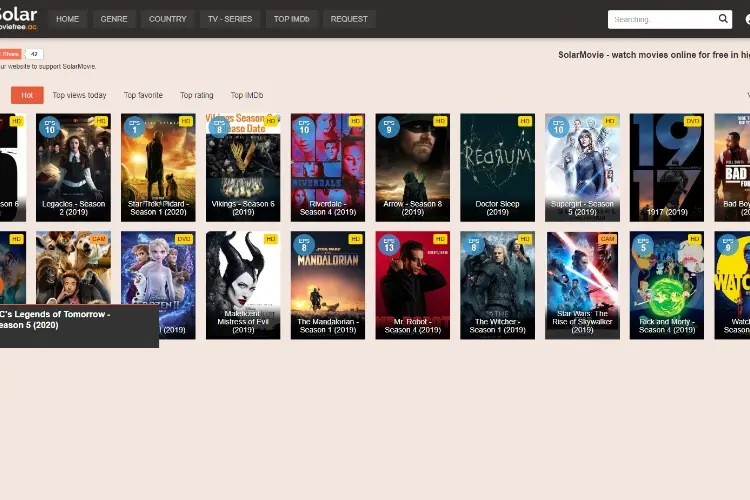
Task: Open Supergirl Season 5 poster
Action: click(582, 167)
